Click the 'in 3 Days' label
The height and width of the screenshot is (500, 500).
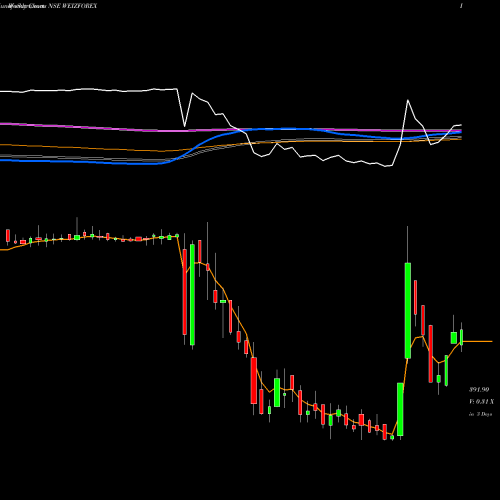click(480, 414)
